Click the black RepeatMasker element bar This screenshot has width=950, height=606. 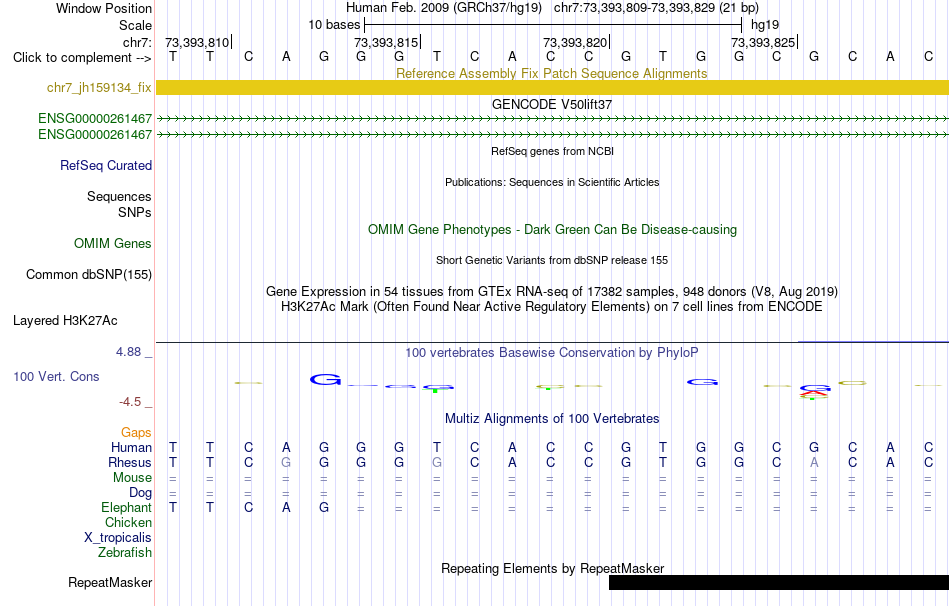pyautogui.click(x=779, y=582)
